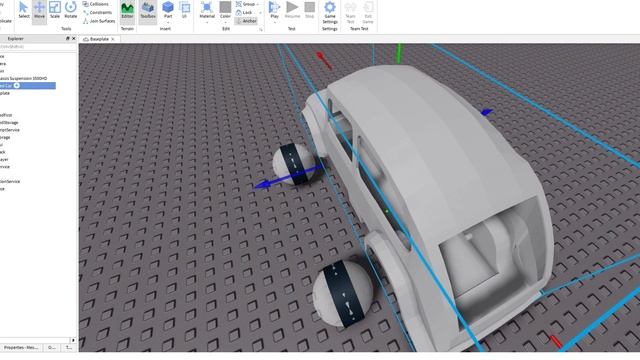Select the Suspension 3500HD item in Explorer
Screen dimensions: 640x360
pos(24,78)
